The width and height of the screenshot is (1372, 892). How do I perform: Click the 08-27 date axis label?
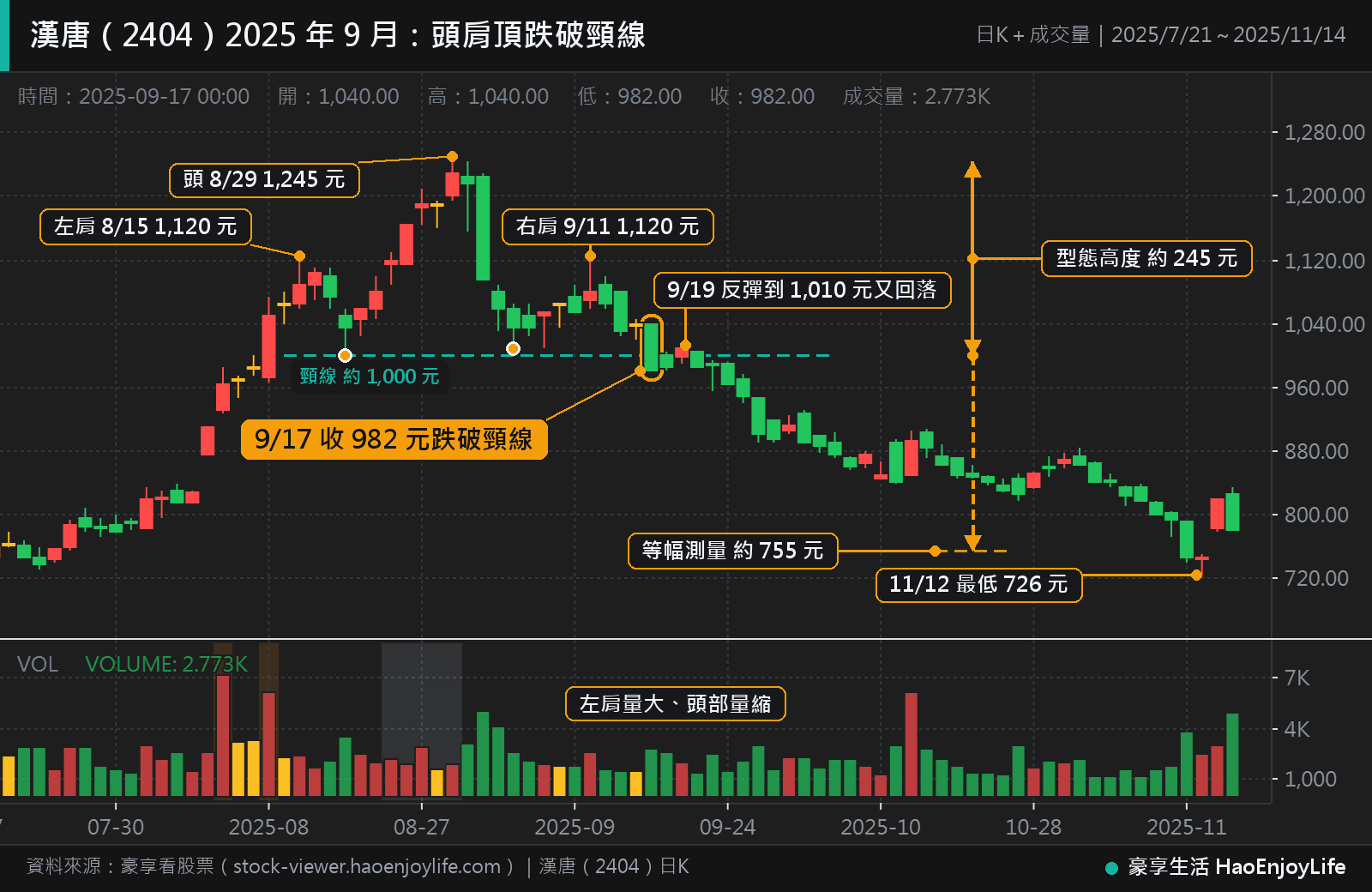coord(421,828)
